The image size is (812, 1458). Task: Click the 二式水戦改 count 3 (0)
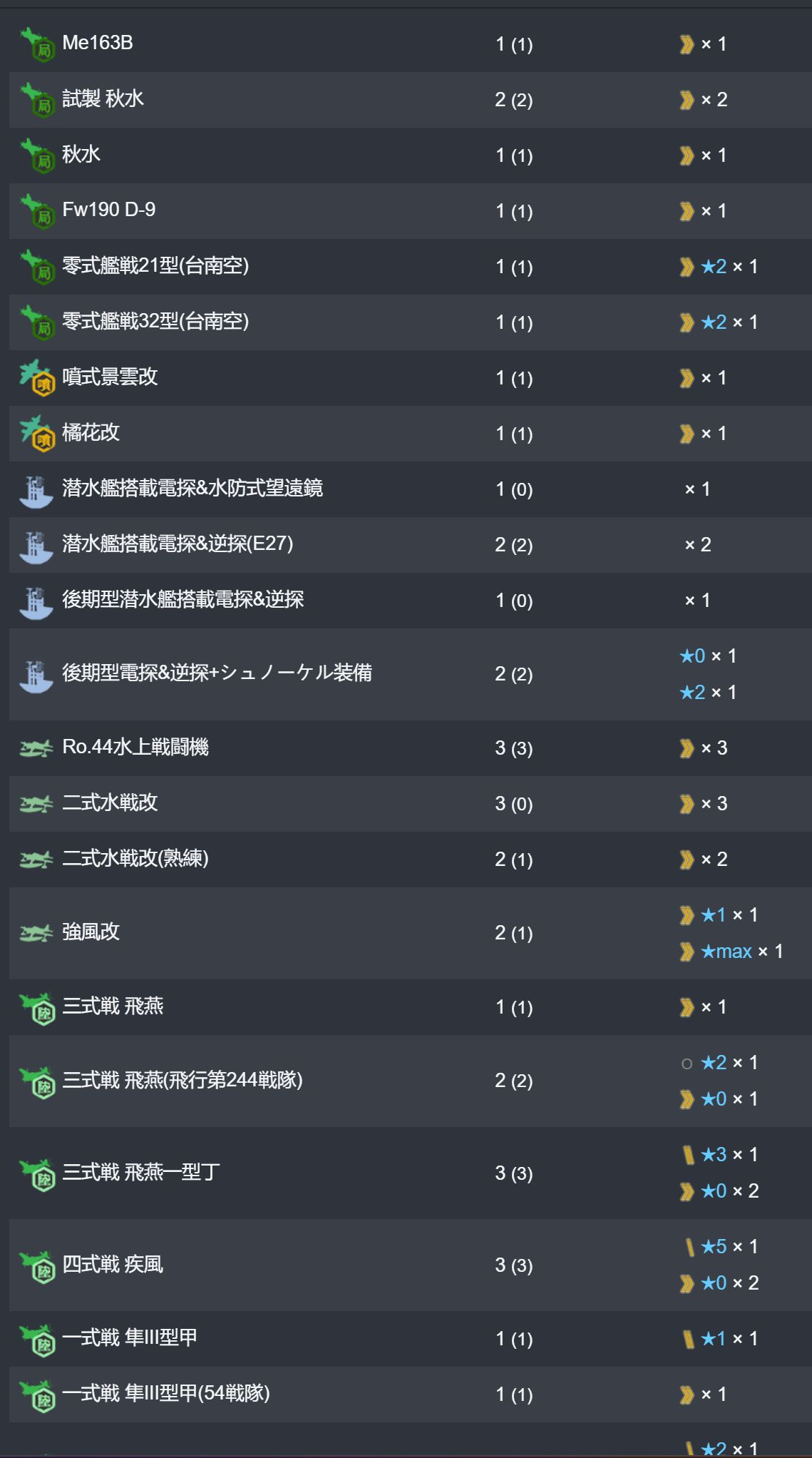514,804
